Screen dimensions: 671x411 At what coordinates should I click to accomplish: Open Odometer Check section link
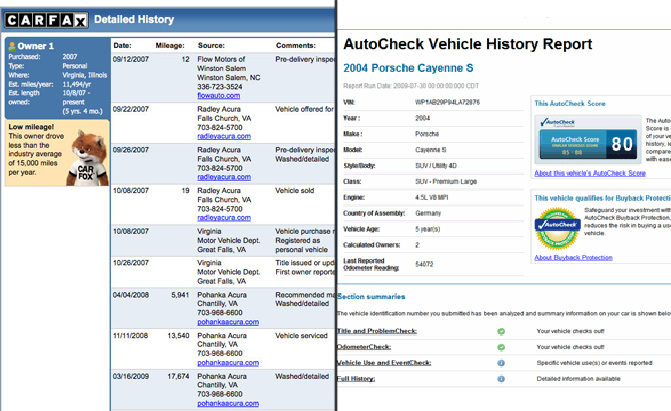tap(364, 347)
